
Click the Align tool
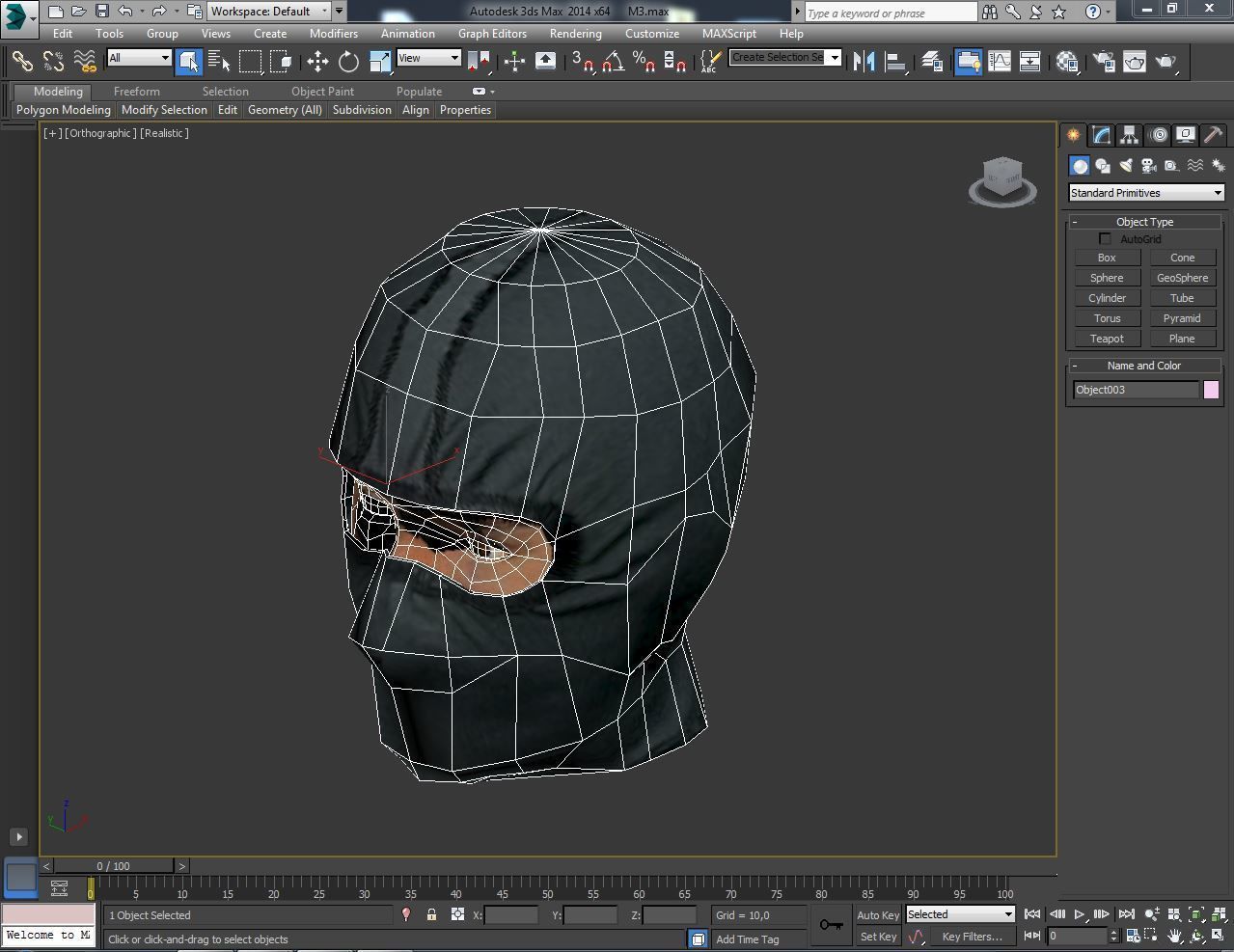pos(895,62)
